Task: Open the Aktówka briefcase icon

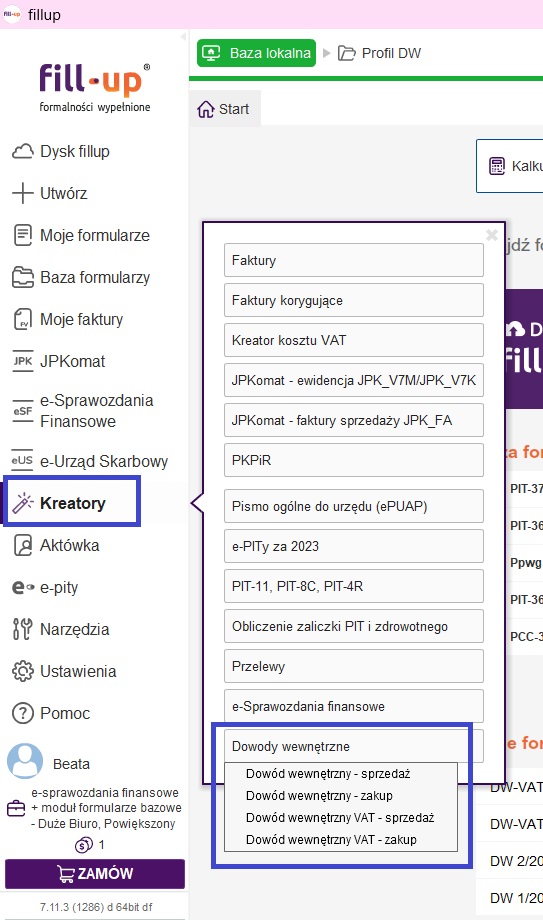Action: 23,545
